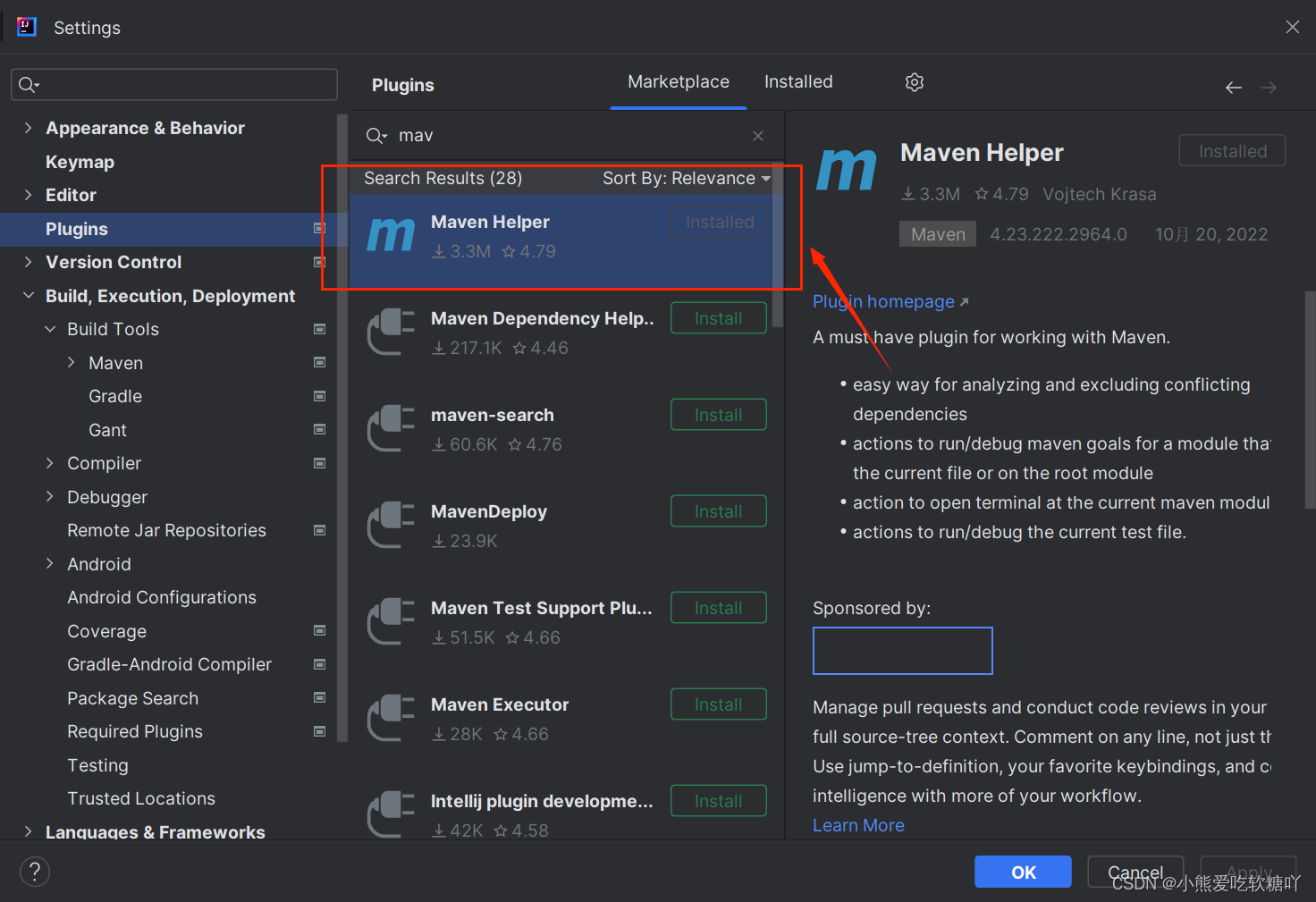Expand the Debugger node

click(x=50, y=497)
